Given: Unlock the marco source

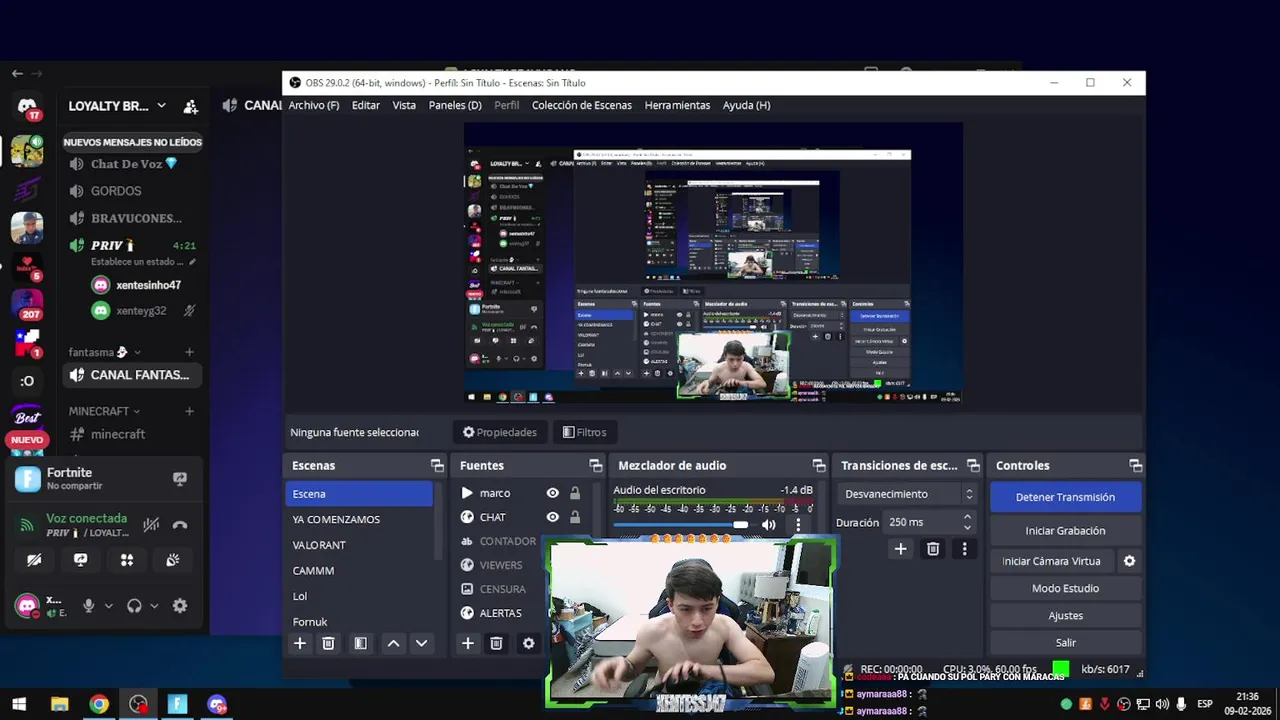Looking at the screenshot, I should pos(575,493).
